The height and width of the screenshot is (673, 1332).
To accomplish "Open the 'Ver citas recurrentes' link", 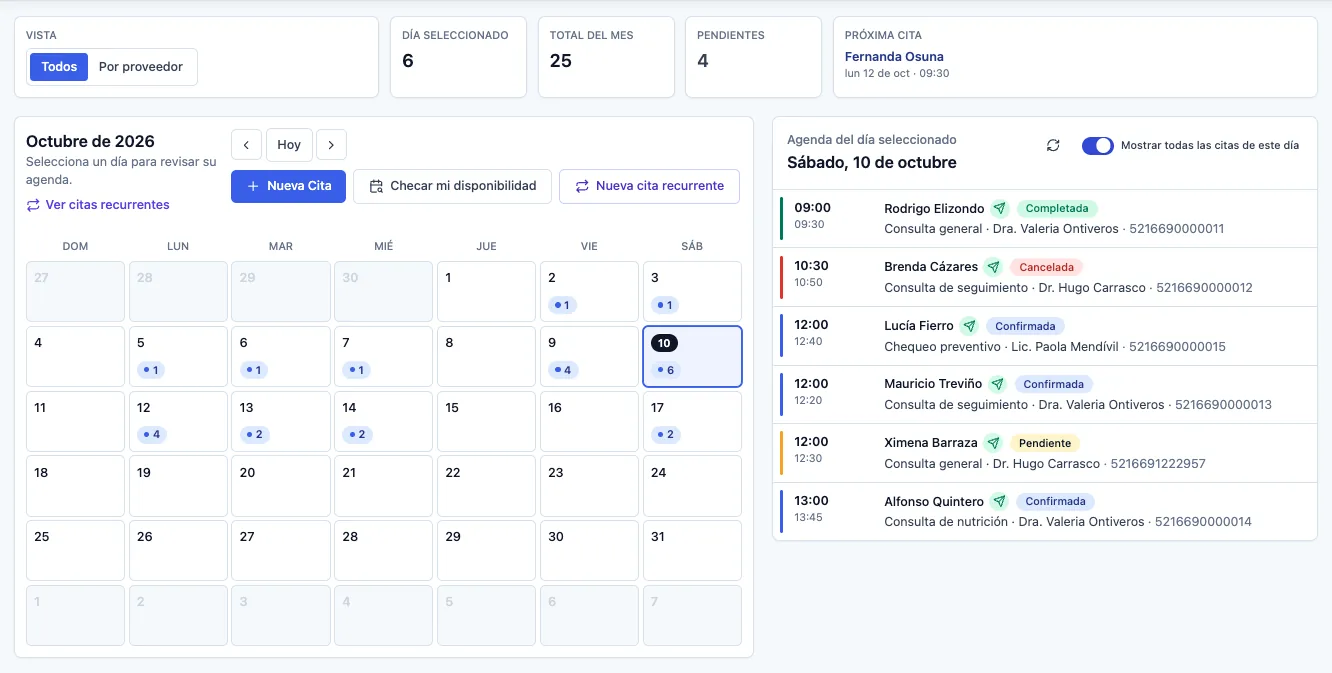I will [x=98, y=205].
